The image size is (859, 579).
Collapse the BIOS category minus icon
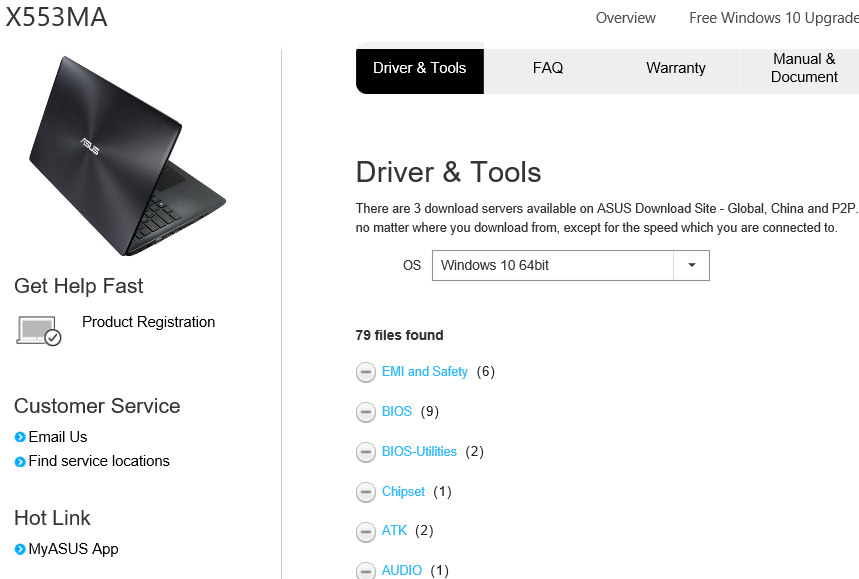click(365, 412)
